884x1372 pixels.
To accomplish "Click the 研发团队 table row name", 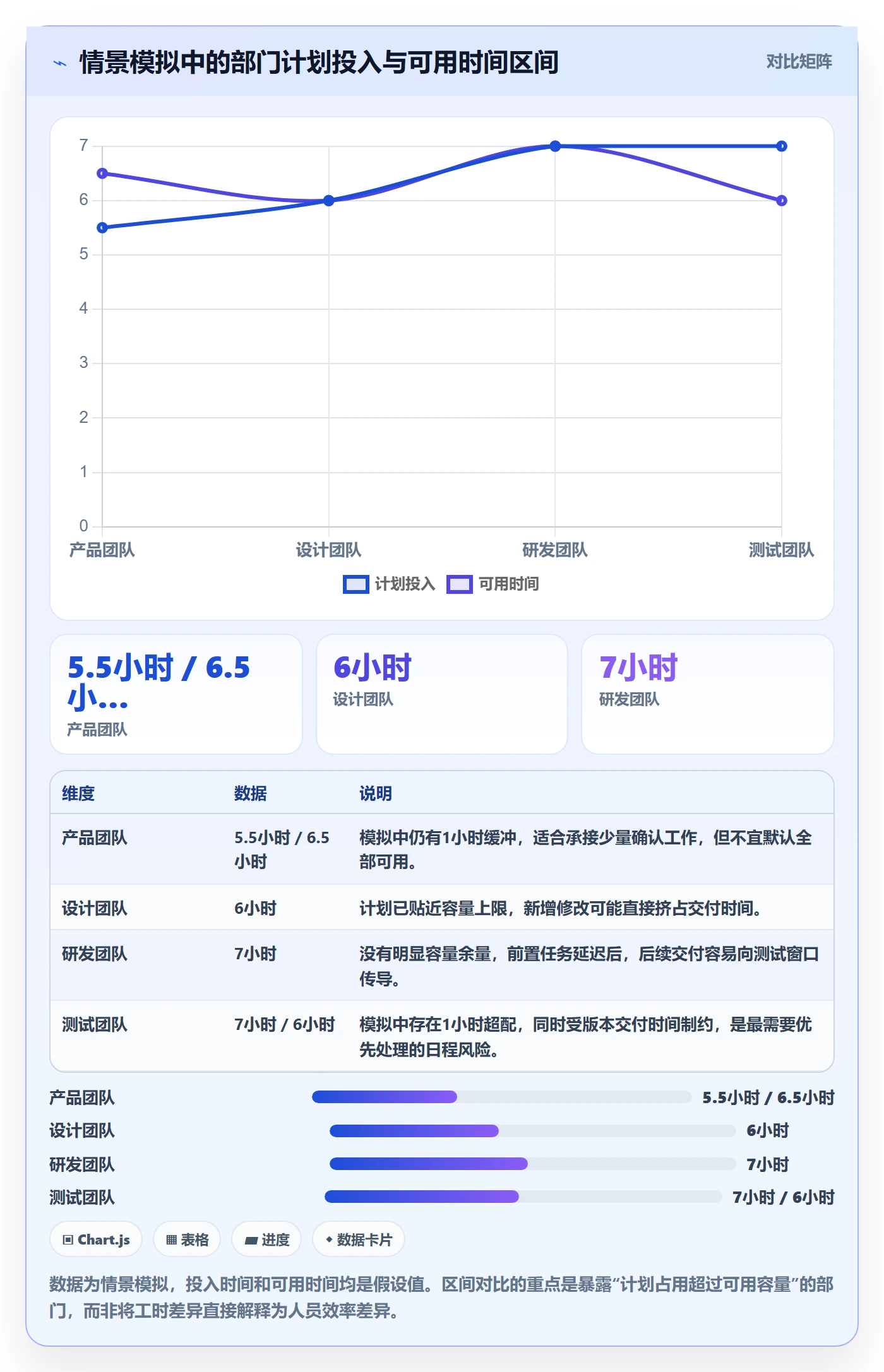I will (95, 954).
